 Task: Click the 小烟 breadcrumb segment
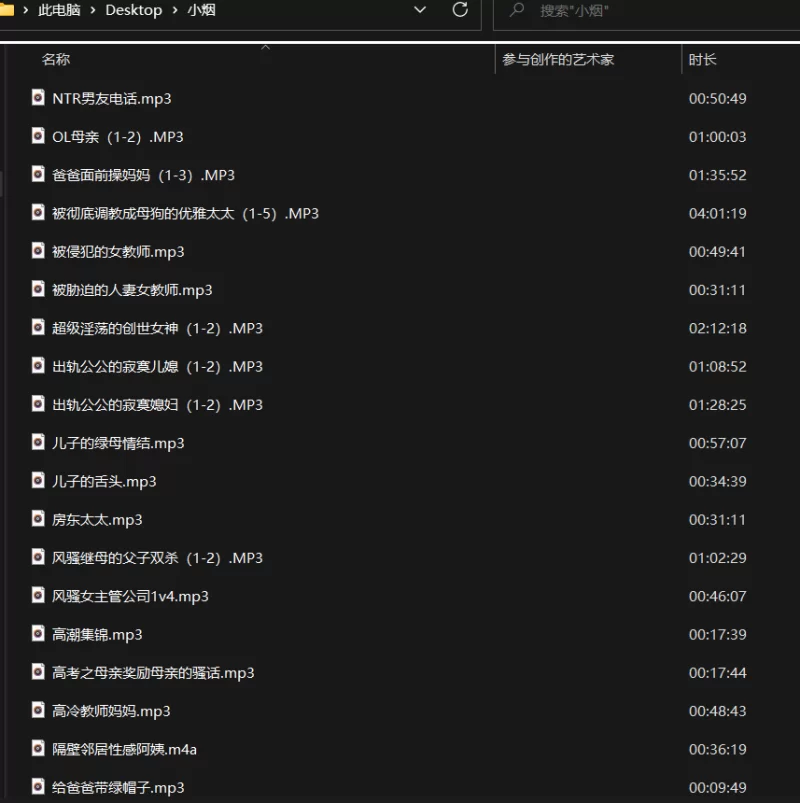coord(201,10)
